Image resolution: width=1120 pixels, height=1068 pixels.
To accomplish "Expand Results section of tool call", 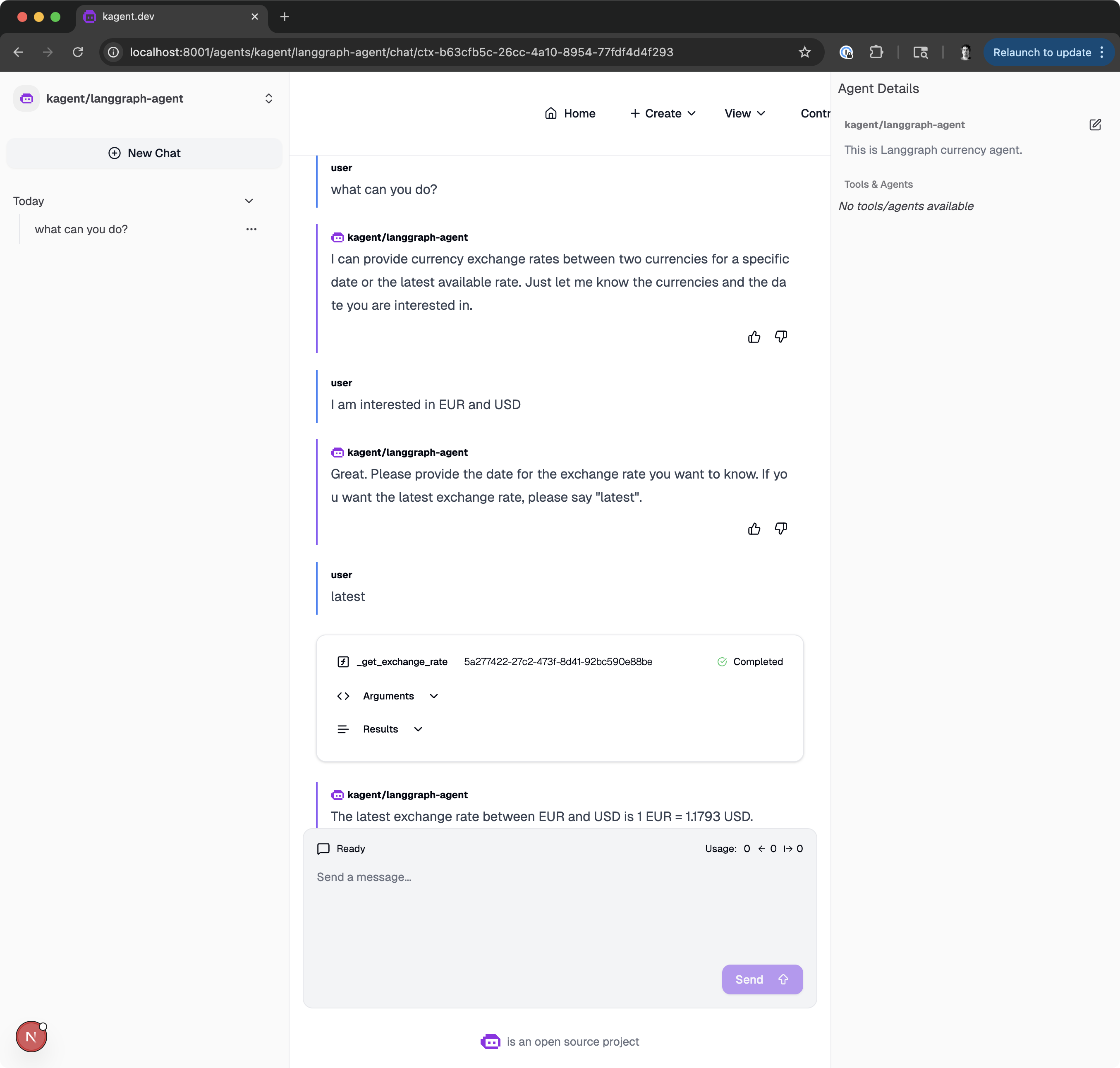I will coord(392,729).
